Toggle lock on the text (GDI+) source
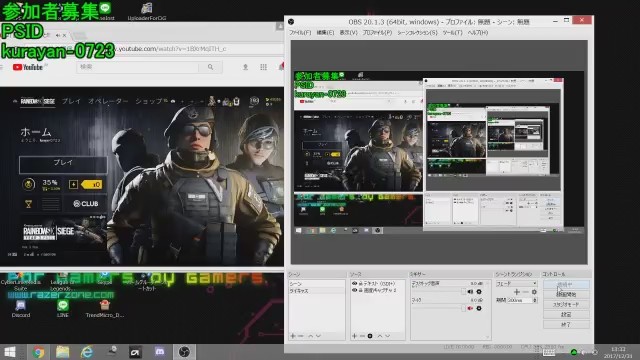 click(360, 283)
